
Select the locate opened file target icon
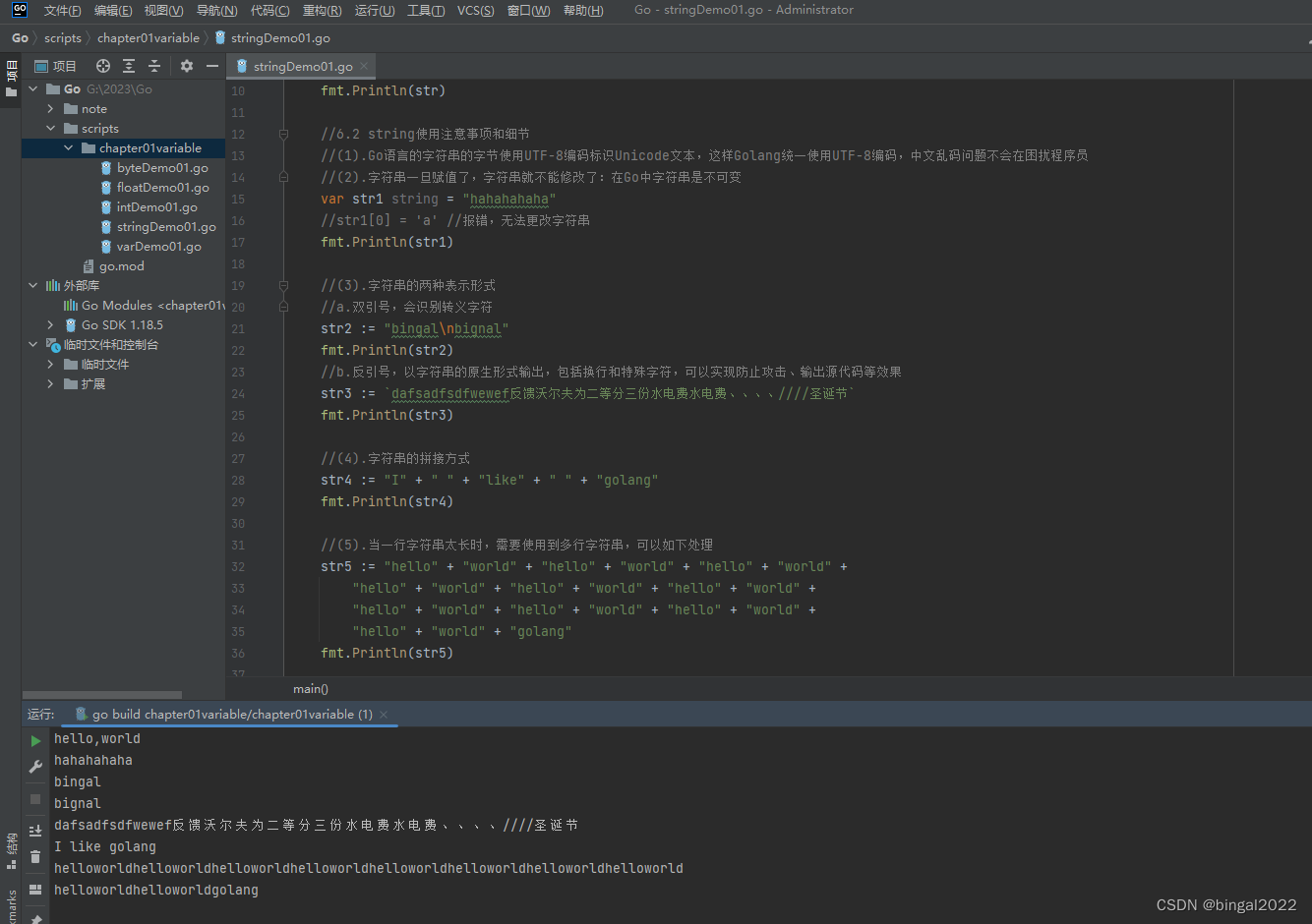[x=103, y=66]
